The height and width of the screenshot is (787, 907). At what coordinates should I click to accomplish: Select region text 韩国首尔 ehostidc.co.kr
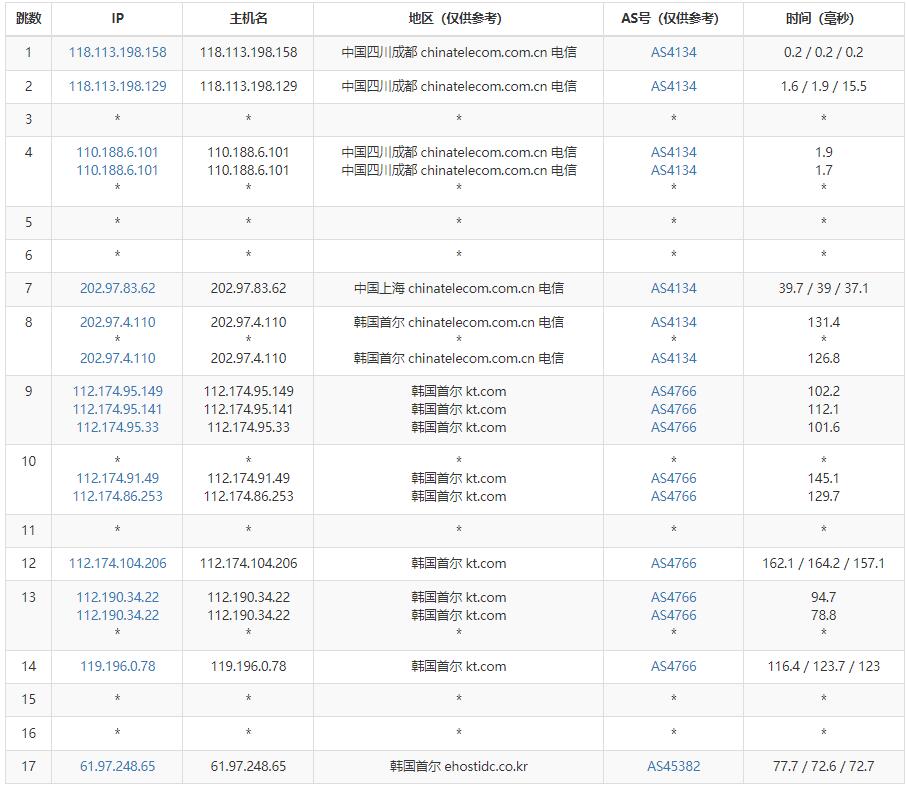pyautogui.click(x=458, y=766)
